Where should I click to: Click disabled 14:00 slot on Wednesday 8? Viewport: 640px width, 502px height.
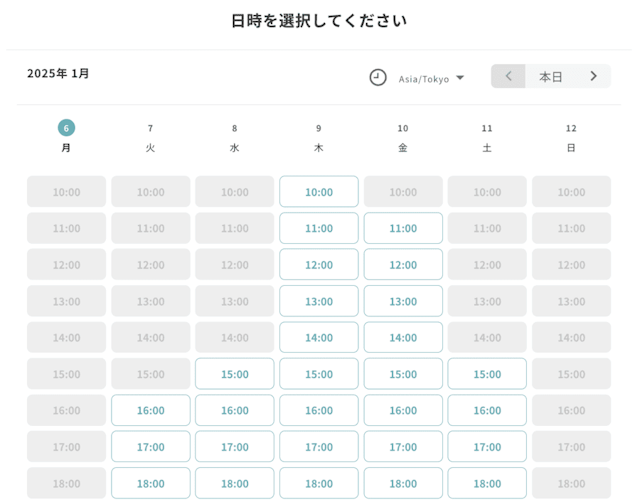[235, 338]
